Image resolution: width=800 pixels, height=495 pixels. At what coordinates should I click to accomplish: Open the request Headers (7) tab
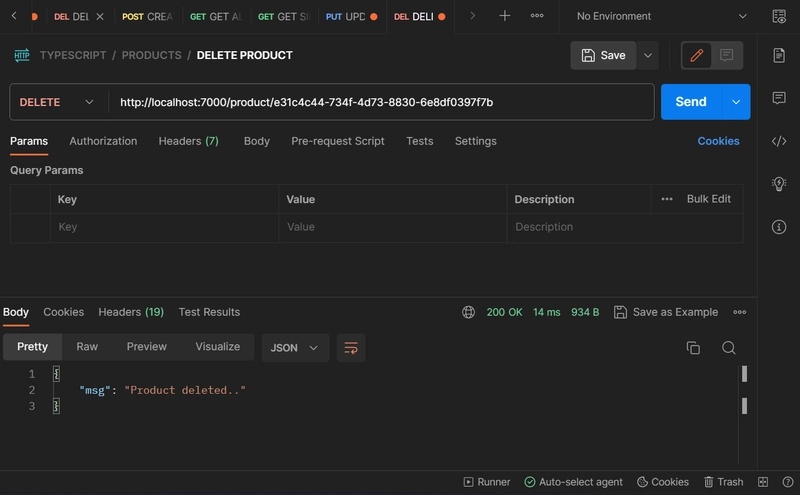[x=188, y=141]
